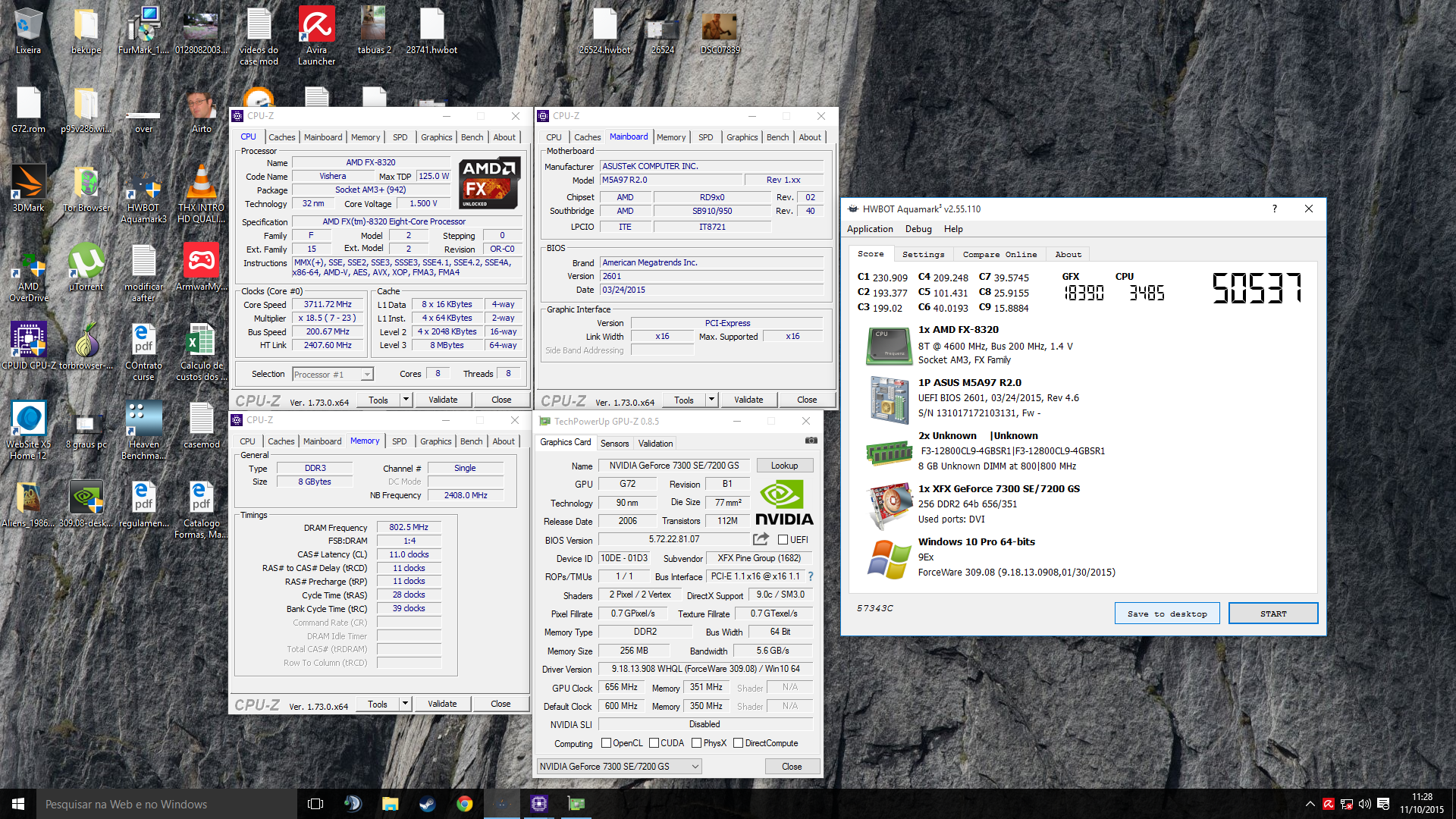Click Close button in GPU-Z
Viewport: 1456px width, 819px height.
click(x=792, y=767)
